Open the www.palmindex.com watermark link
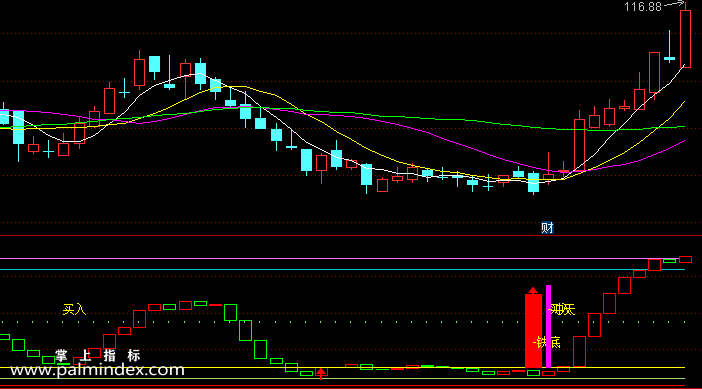 point(97,370)
